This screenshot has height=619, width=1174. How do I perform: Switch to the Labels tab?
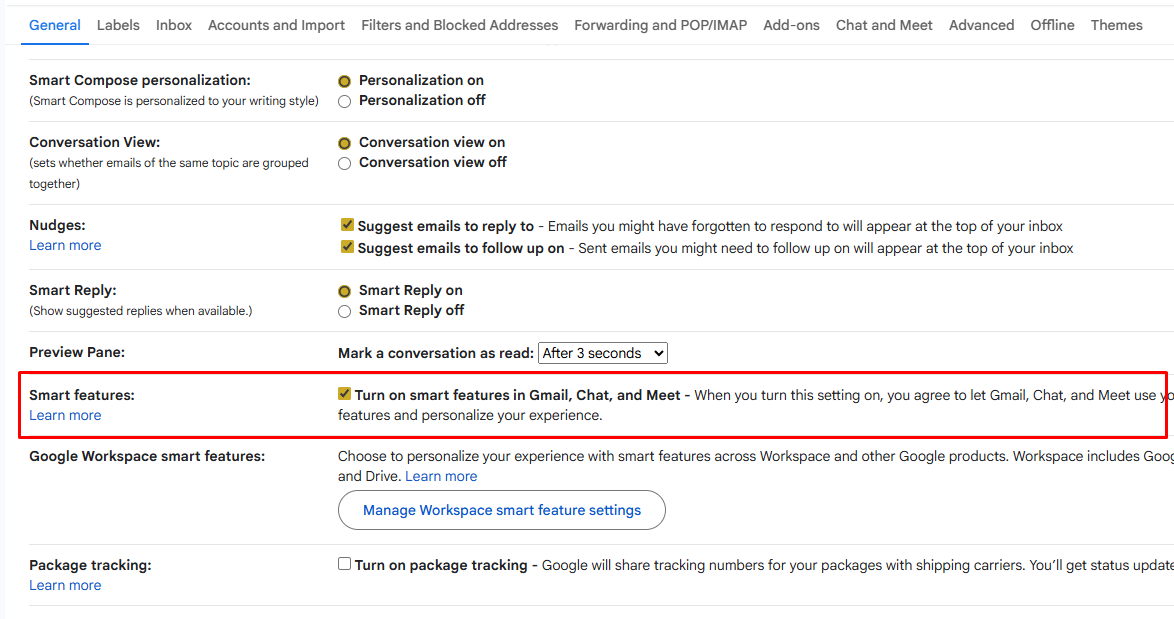[x=118, y=25]
